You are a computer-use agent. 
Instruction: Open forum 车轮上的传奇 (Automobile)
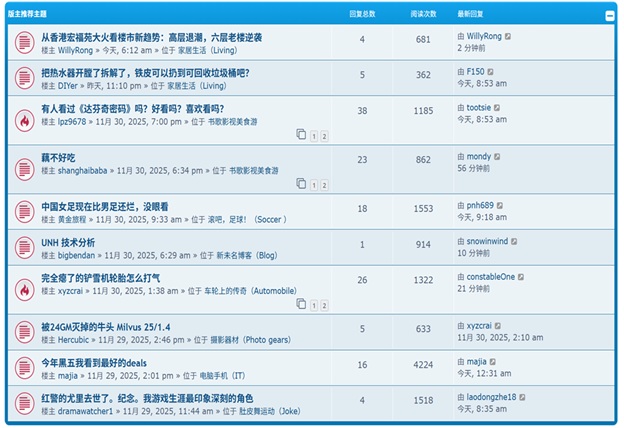(x=250, y=291)
